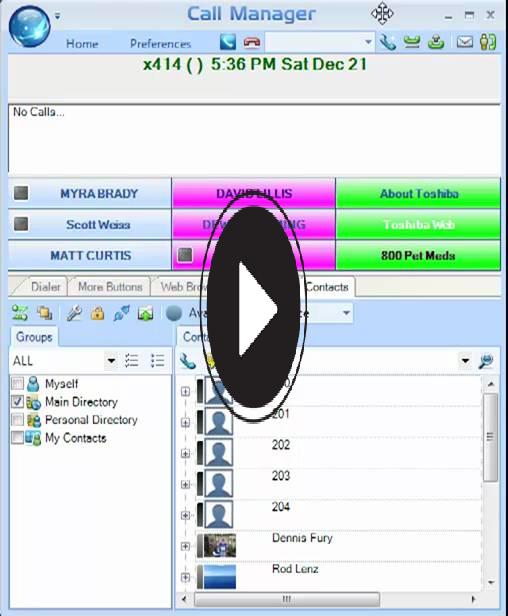The height and width of the screenshot is (616, 508).
Task: Expand the 204 contact row
Action: point(185,515)
